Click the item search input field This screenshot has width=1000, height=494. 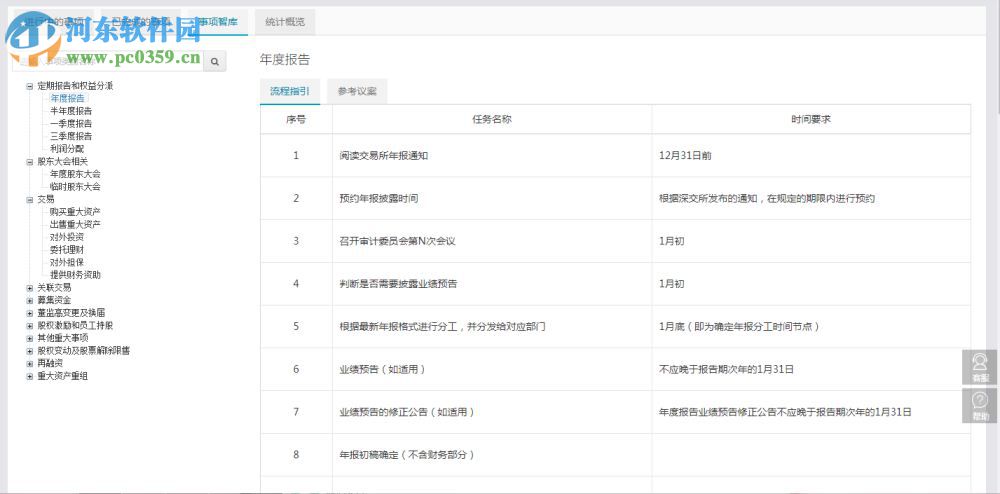(108, 61)
